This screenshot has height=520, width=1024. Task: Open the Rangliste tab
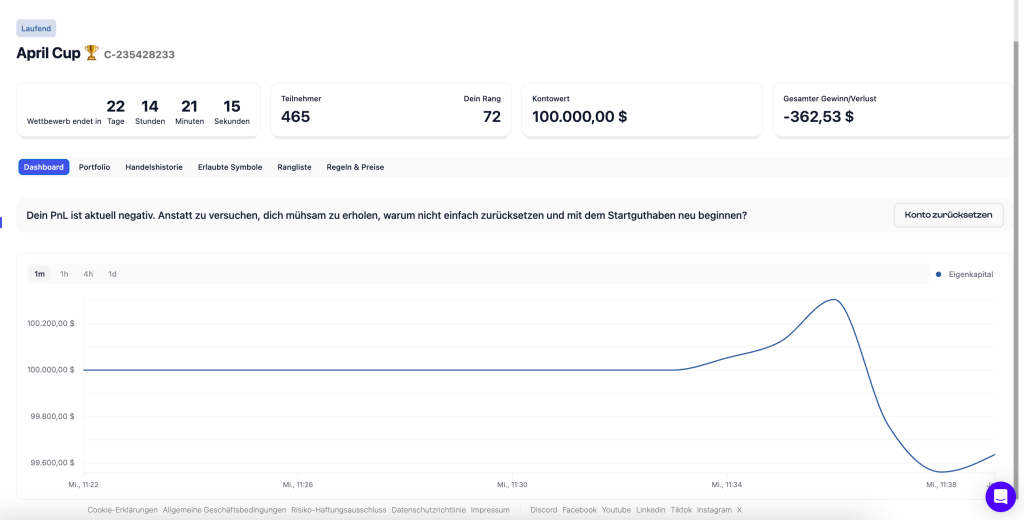(x=294, y=167)
